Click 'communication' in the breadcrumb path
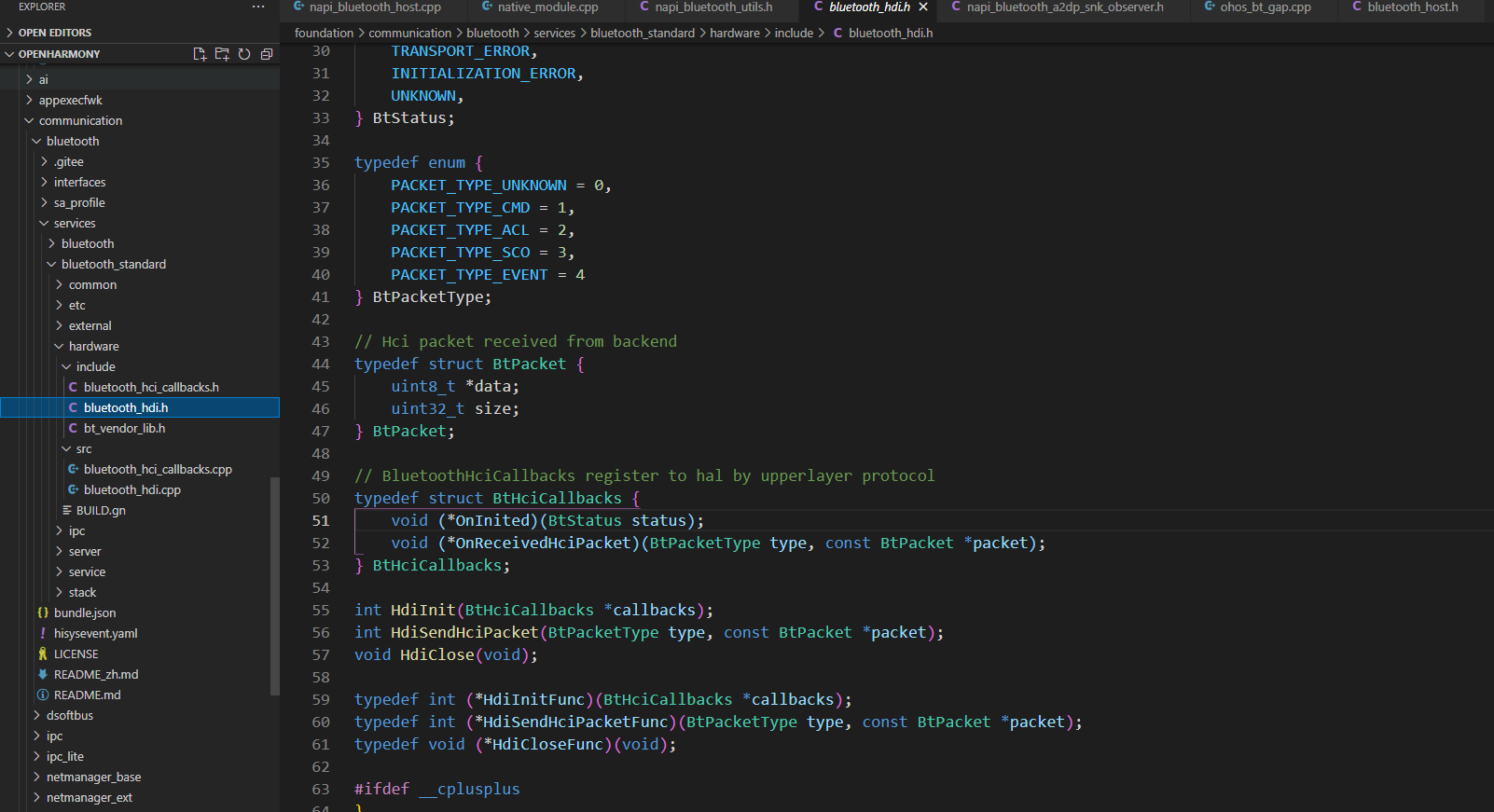This screenshot has height=812, width=1494. pos(409,33)
